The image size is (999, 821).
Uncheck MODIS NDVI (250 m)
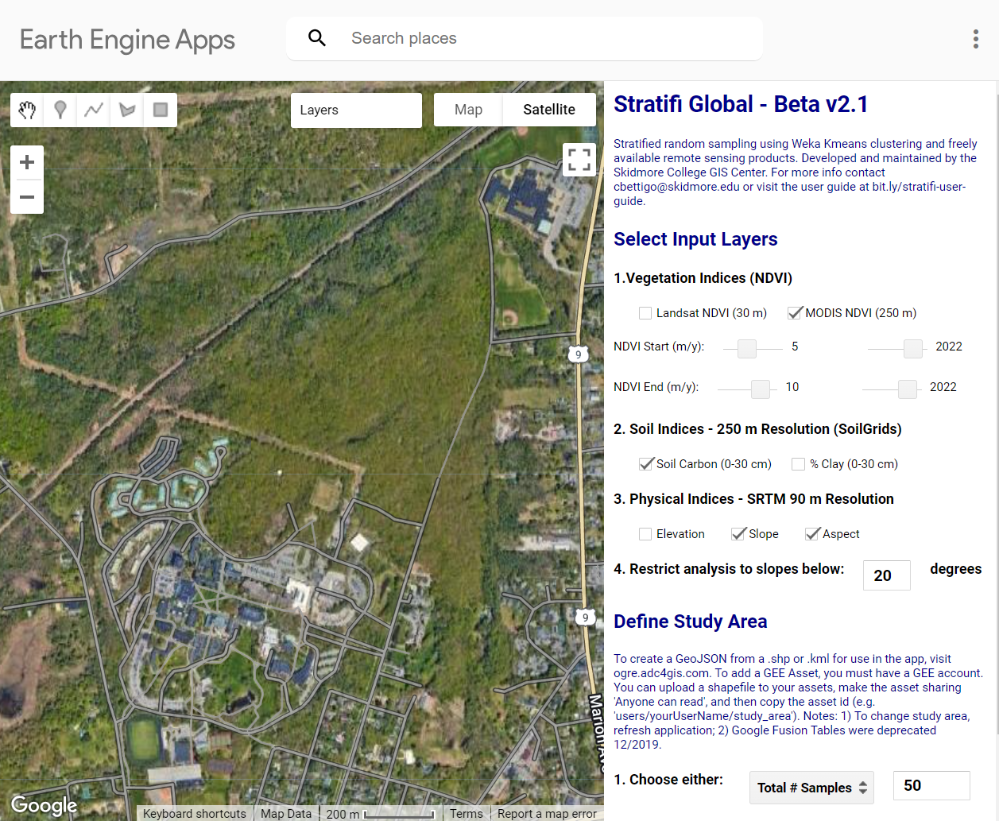click(794, 313)
